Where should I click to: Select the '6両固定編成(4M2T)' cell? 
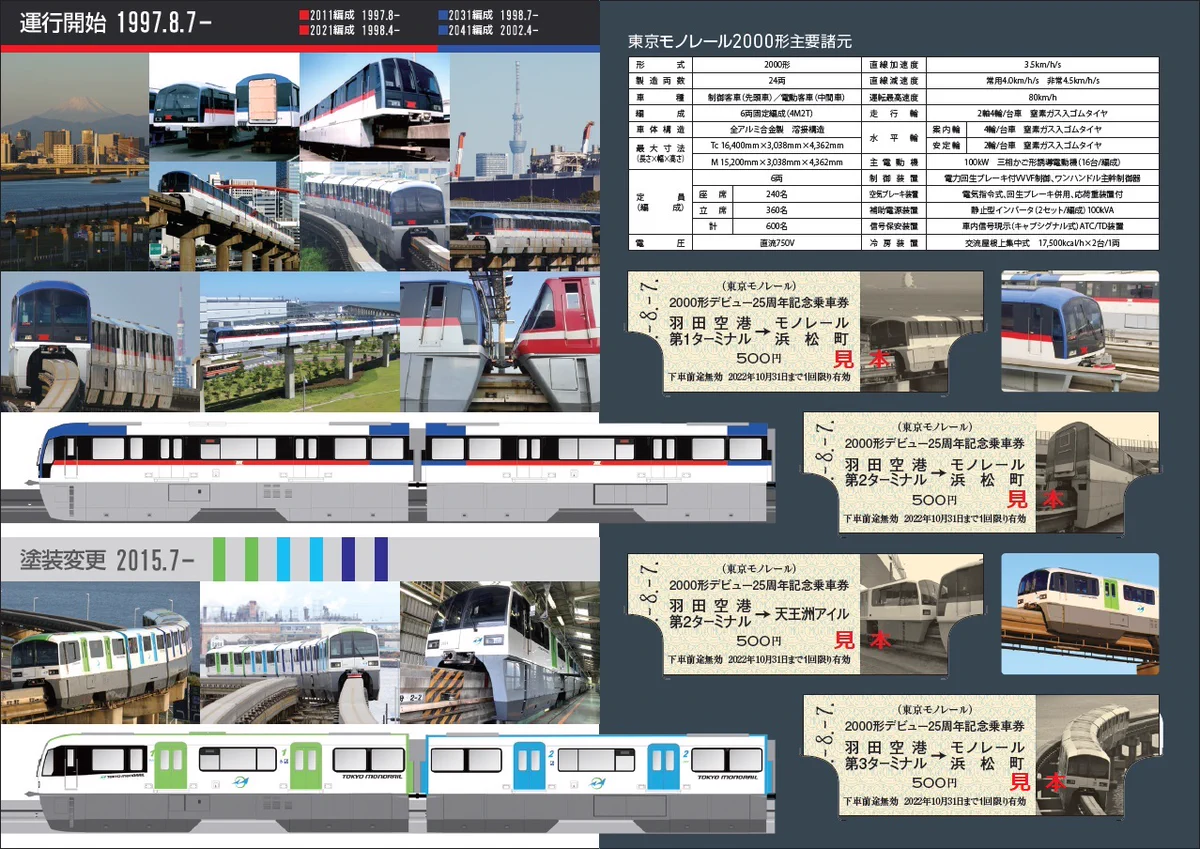(777, 114)
